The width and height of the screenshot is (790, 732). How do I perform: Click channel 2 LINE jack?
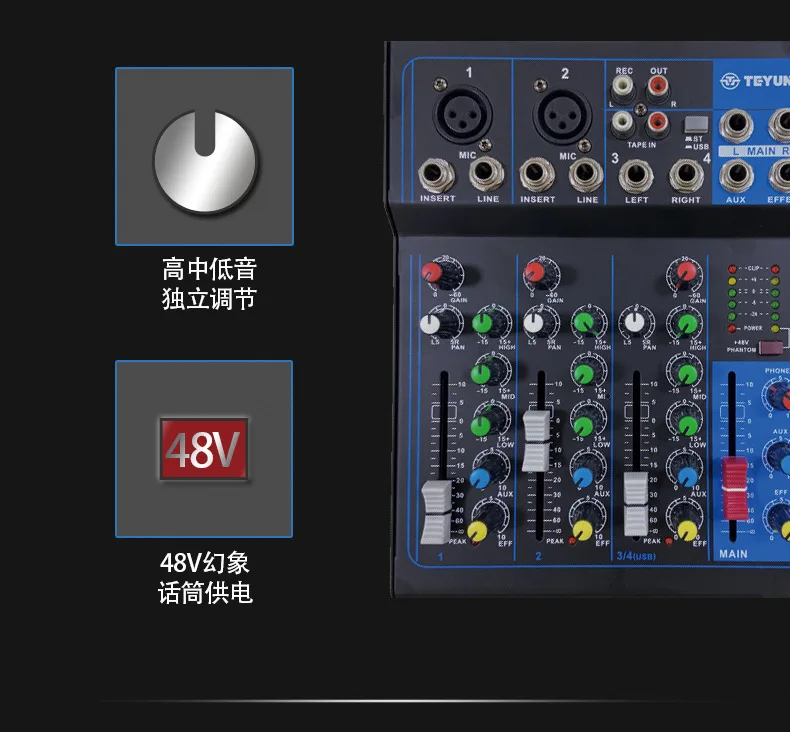coord(586,175)
